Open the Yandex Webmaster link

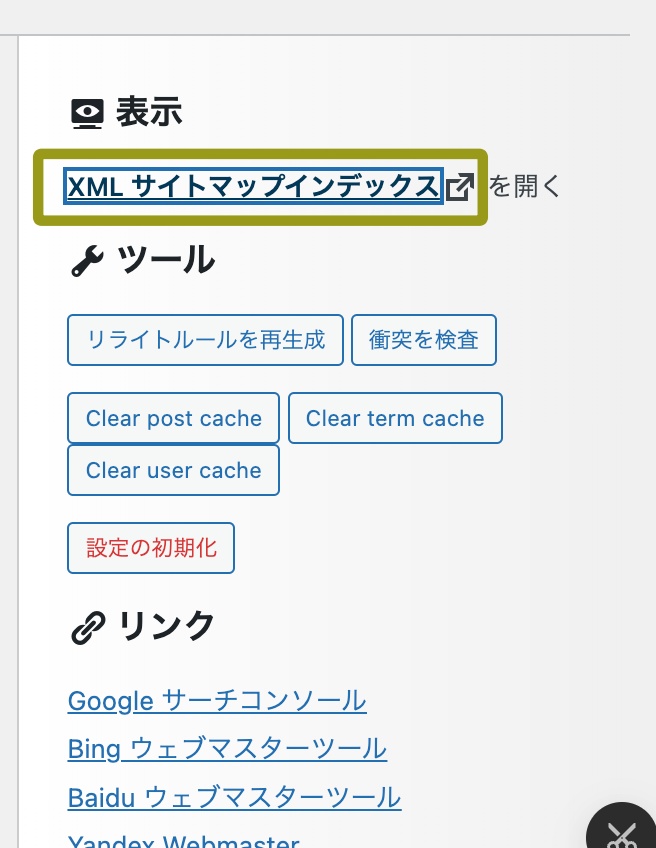tap(183, 841)
